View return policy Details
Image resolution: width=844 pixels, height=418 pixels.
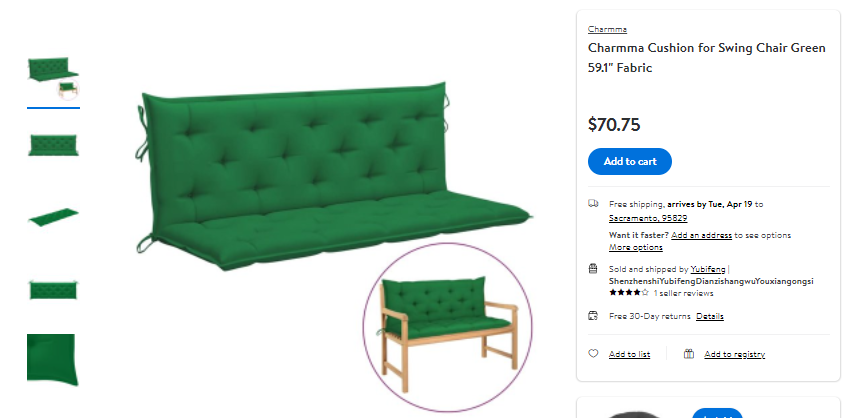[709, 316]
